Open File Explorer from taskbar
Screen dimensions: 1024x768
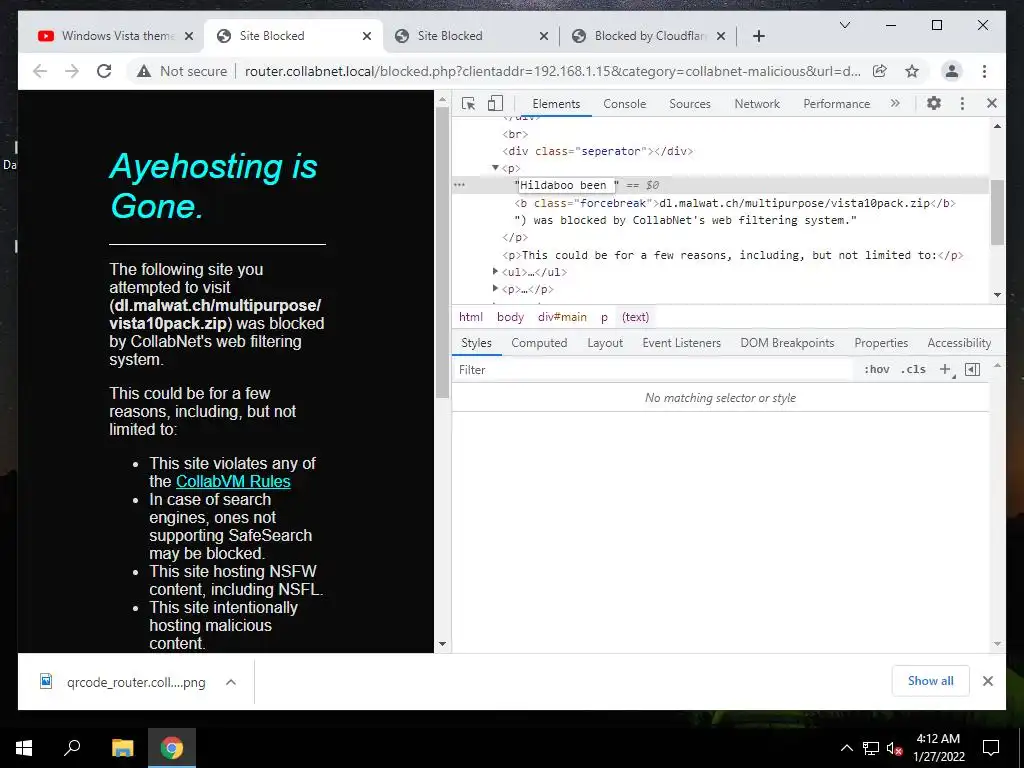click(122, 748)
